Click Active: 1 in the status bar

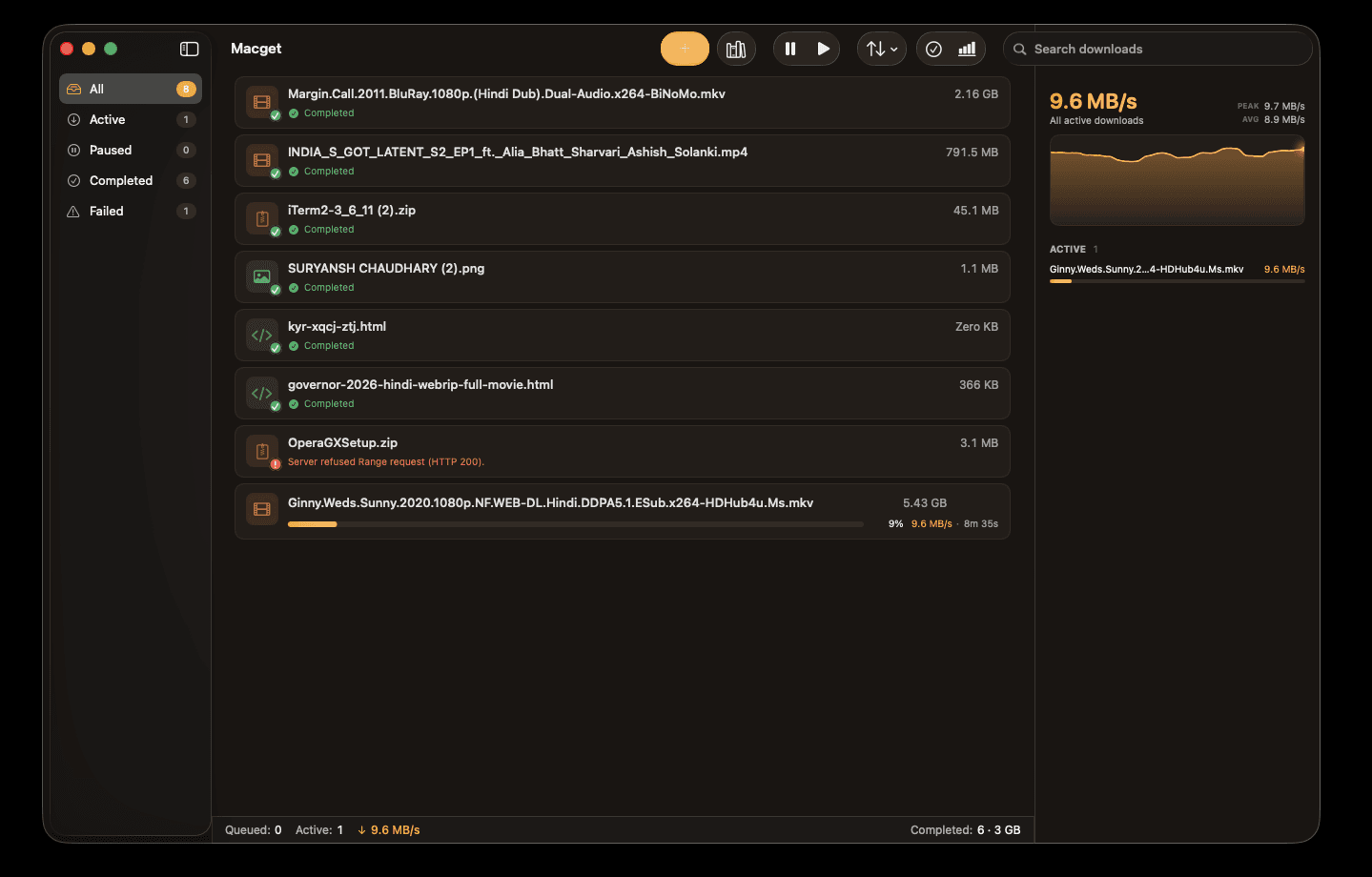coord(319,830)
